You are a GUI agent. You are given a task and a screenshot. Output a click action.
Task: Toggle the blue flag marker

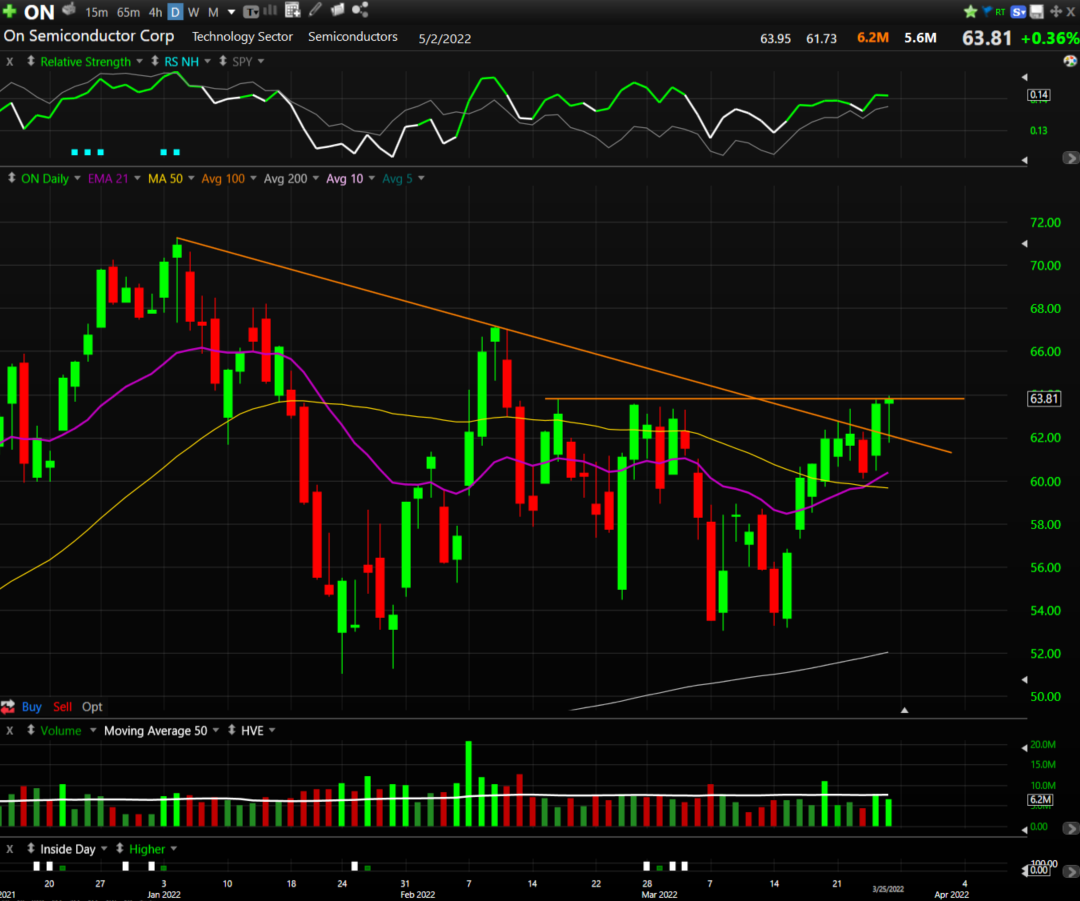[986, 11]
